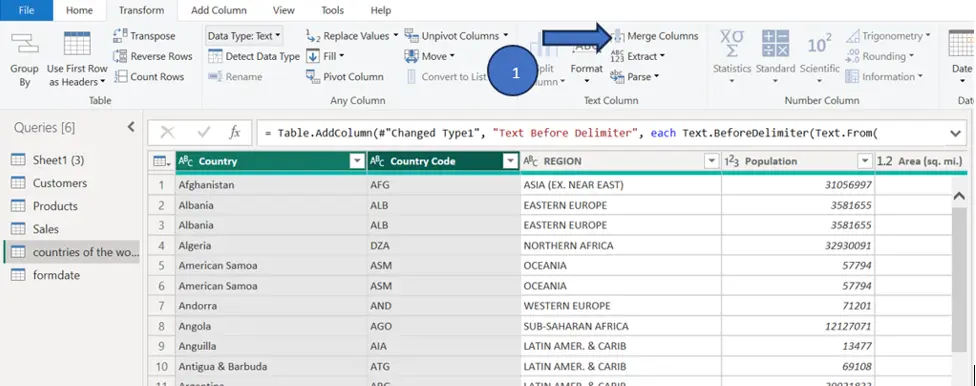This screenshot has width=976, height=386.
Task: Select the Pivot Column tool
Action: tap(344, 77)
